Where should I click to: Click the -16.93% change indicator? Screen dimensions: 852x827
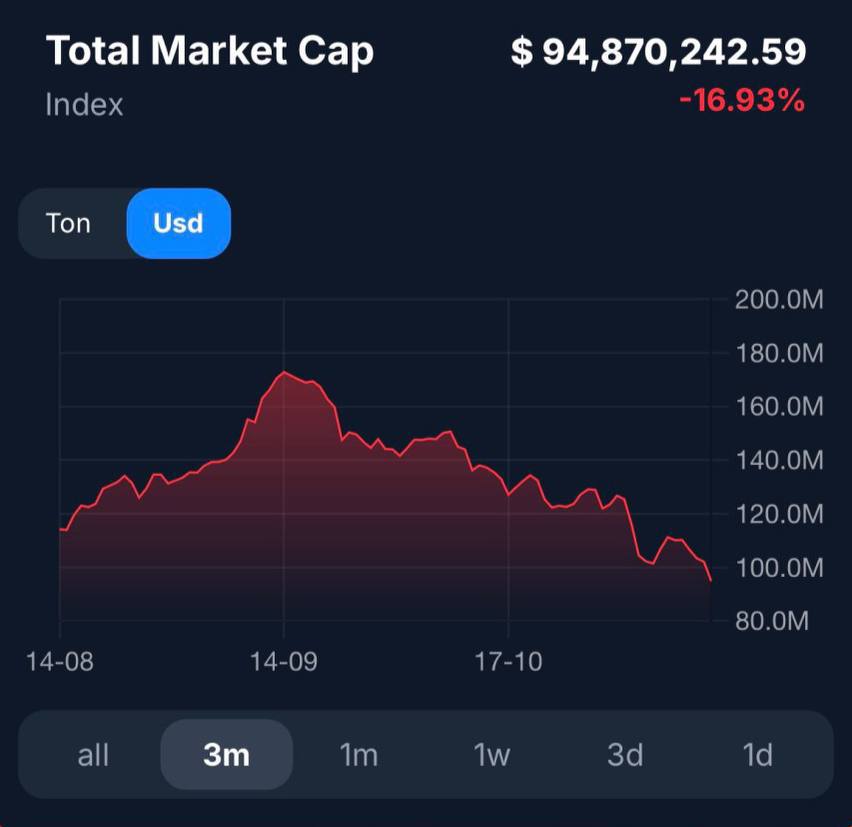pyautogui.click(x=741, y=100)
